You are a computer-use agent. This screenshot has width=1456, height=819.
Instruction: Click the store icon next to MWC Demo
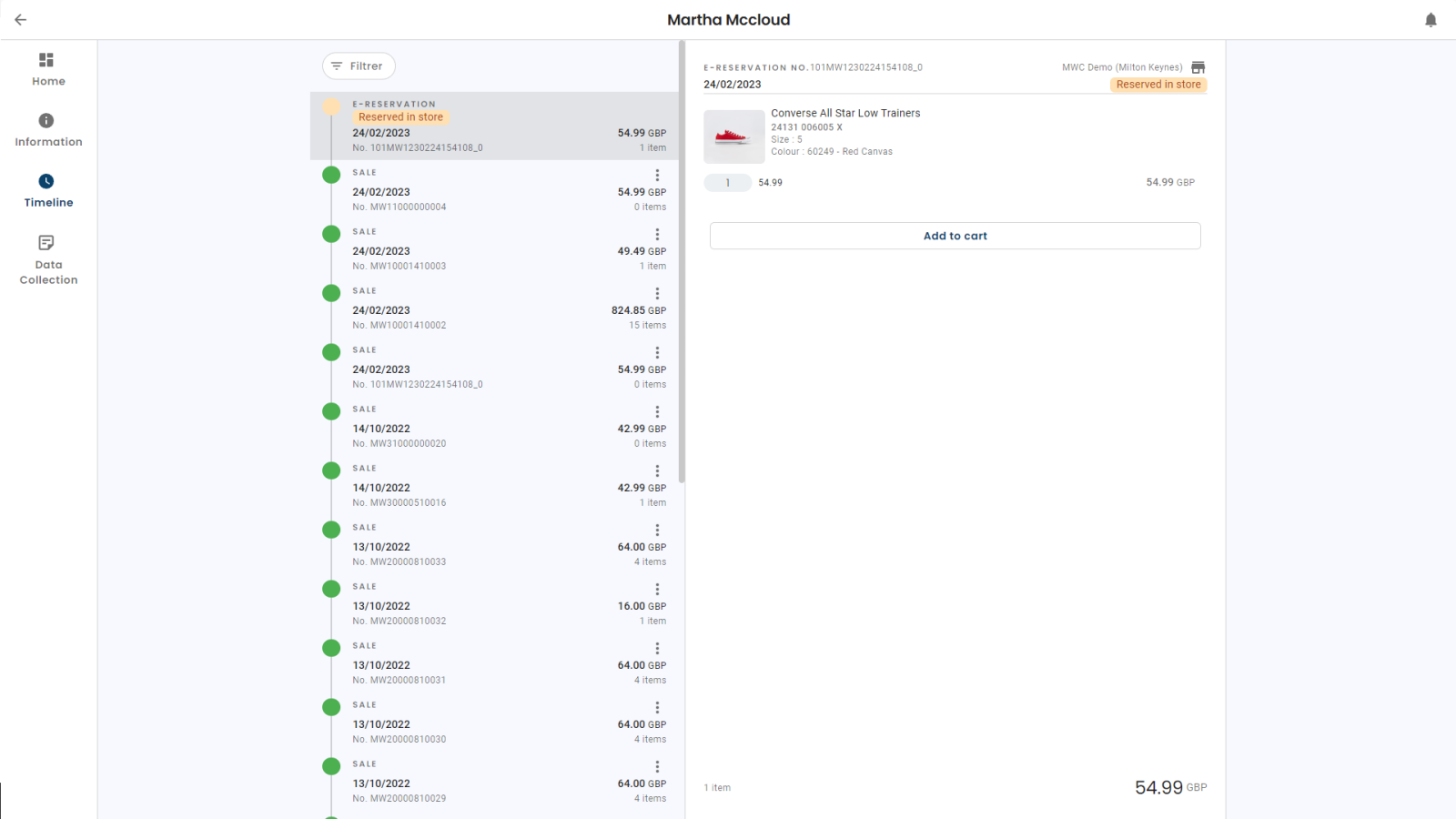[1198, 66]
